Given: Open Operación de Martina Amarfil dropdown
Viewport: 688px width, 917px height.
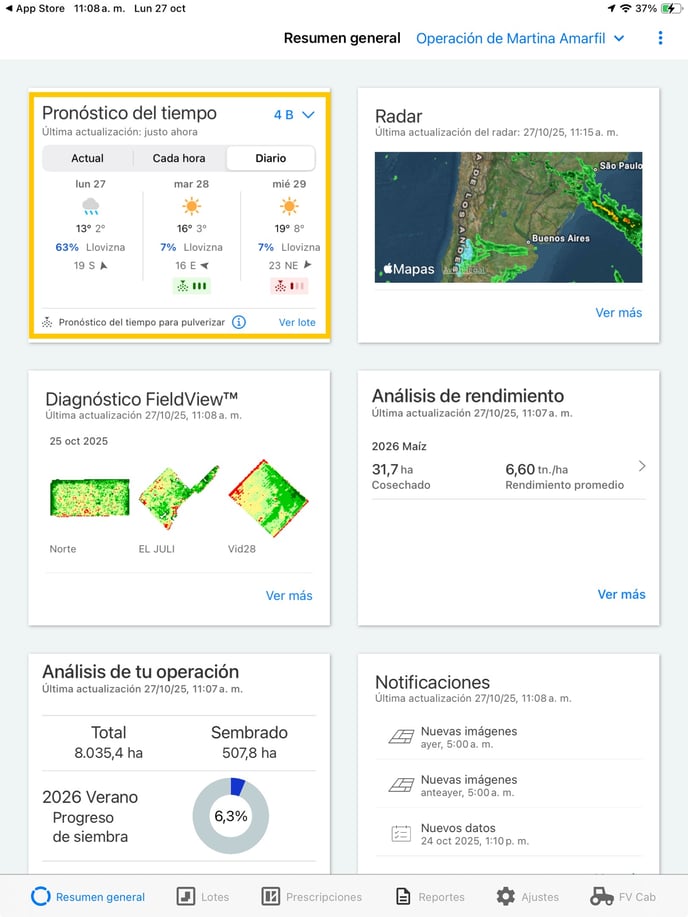Looking at the screenshot, I should pos(520,38).
